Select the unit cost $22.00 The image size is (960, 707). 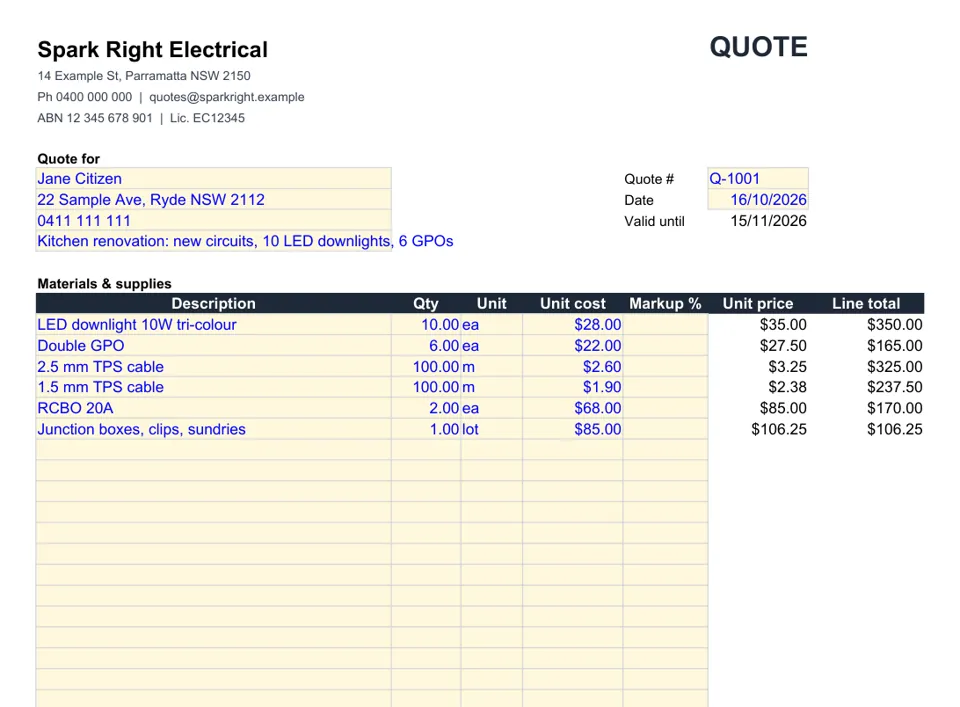click(x=572, y=345)
